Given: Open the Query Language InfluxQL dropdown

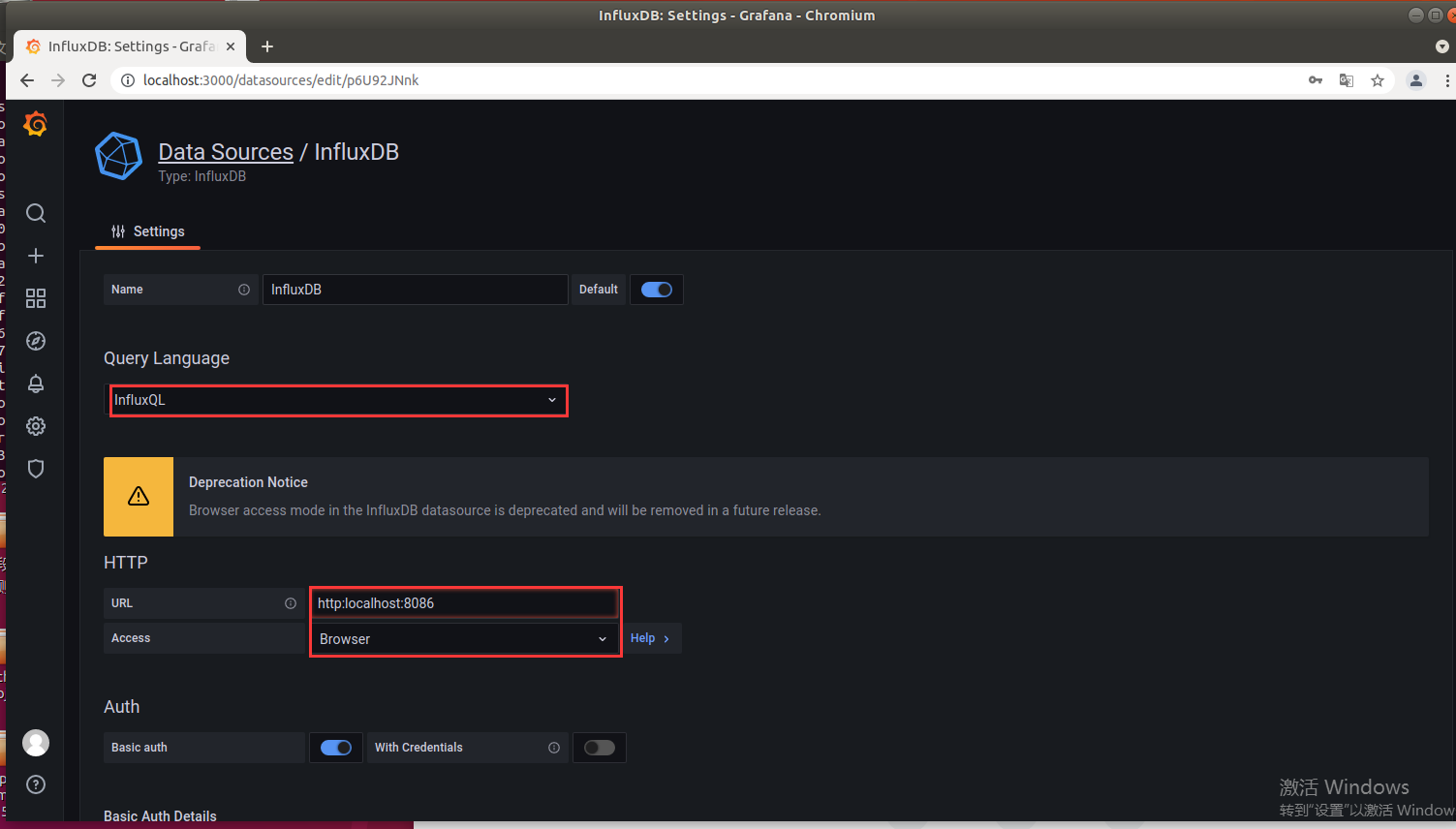Looking at the screenshot, I should [338, 400].
